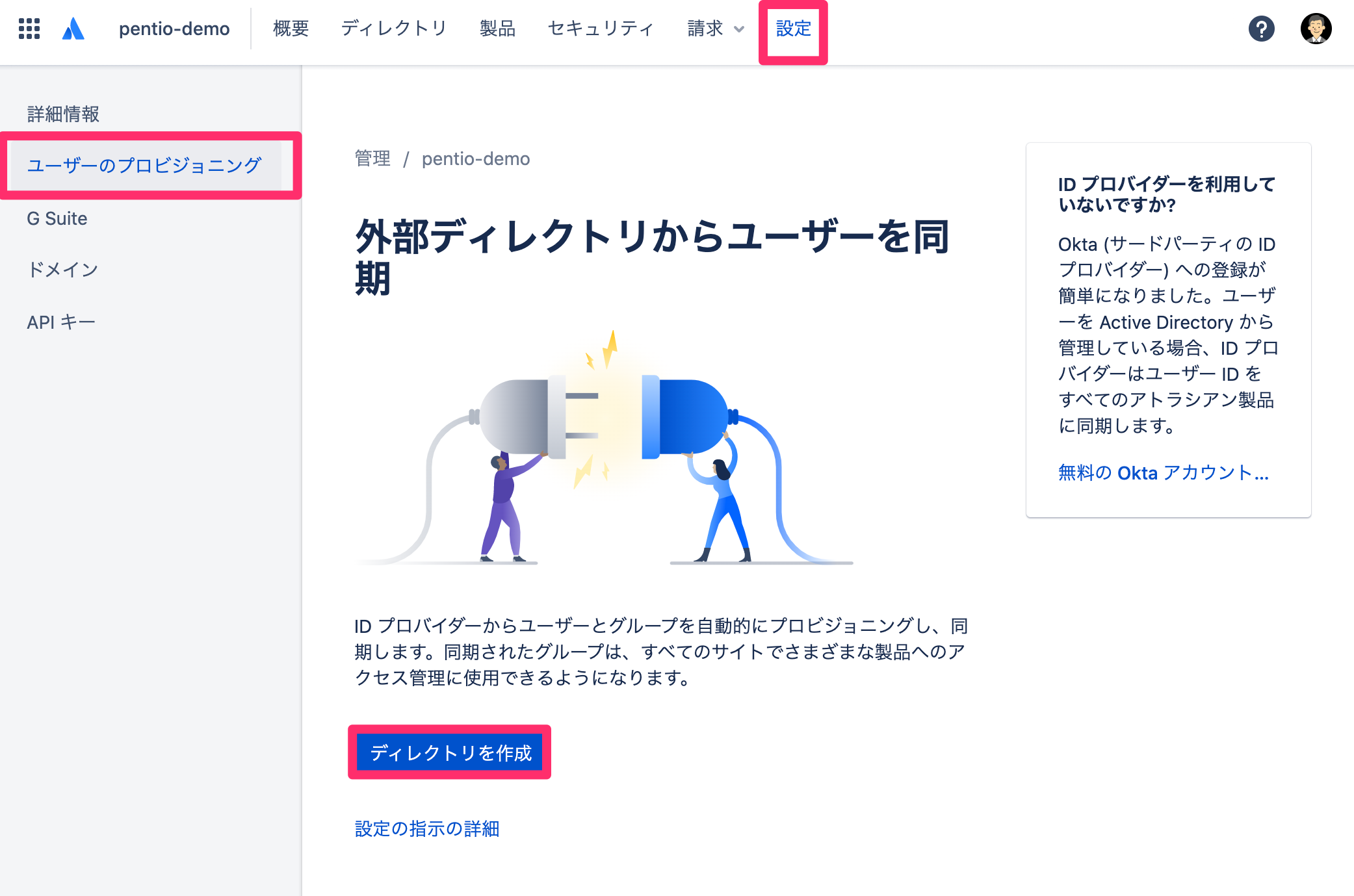Click the ディレクトリを作成 button
1354x896 pixels.
coord(450,752)
